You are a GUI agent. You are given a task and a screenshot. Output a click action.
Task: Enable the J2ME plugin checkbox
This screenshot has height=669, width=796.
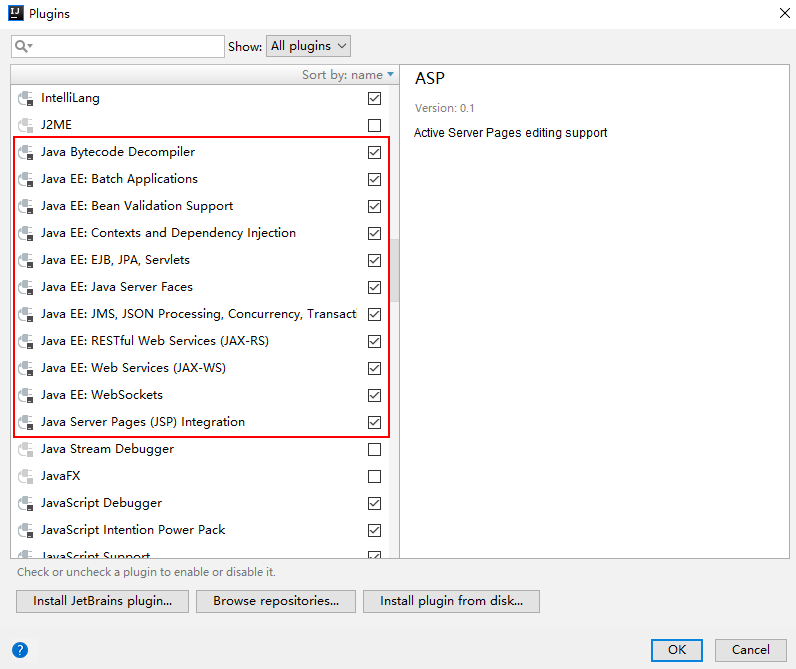tap(374, 125)
